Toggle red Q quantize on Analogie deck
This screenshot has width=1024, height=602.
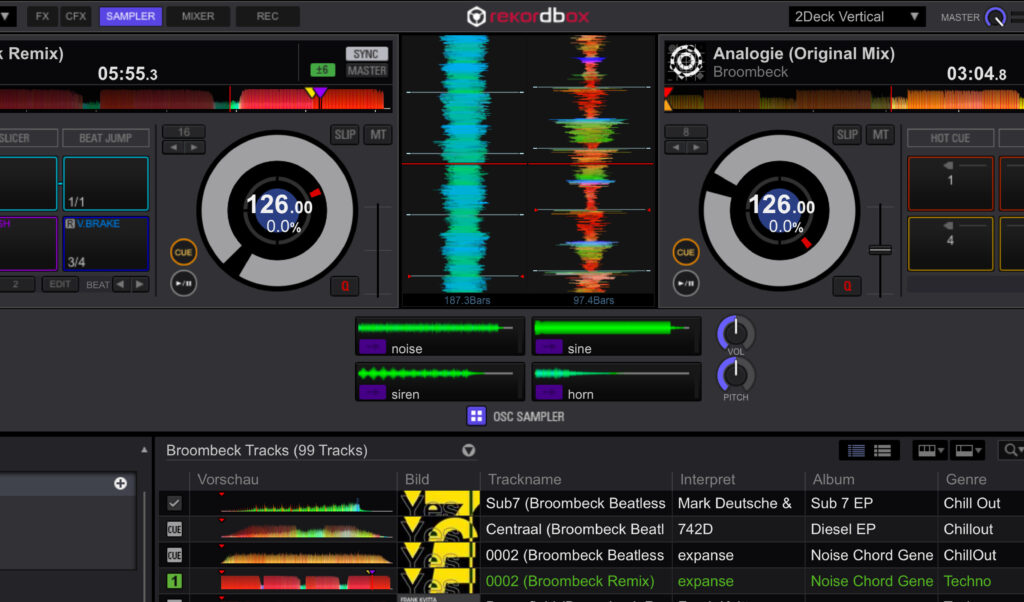[847, 285]
